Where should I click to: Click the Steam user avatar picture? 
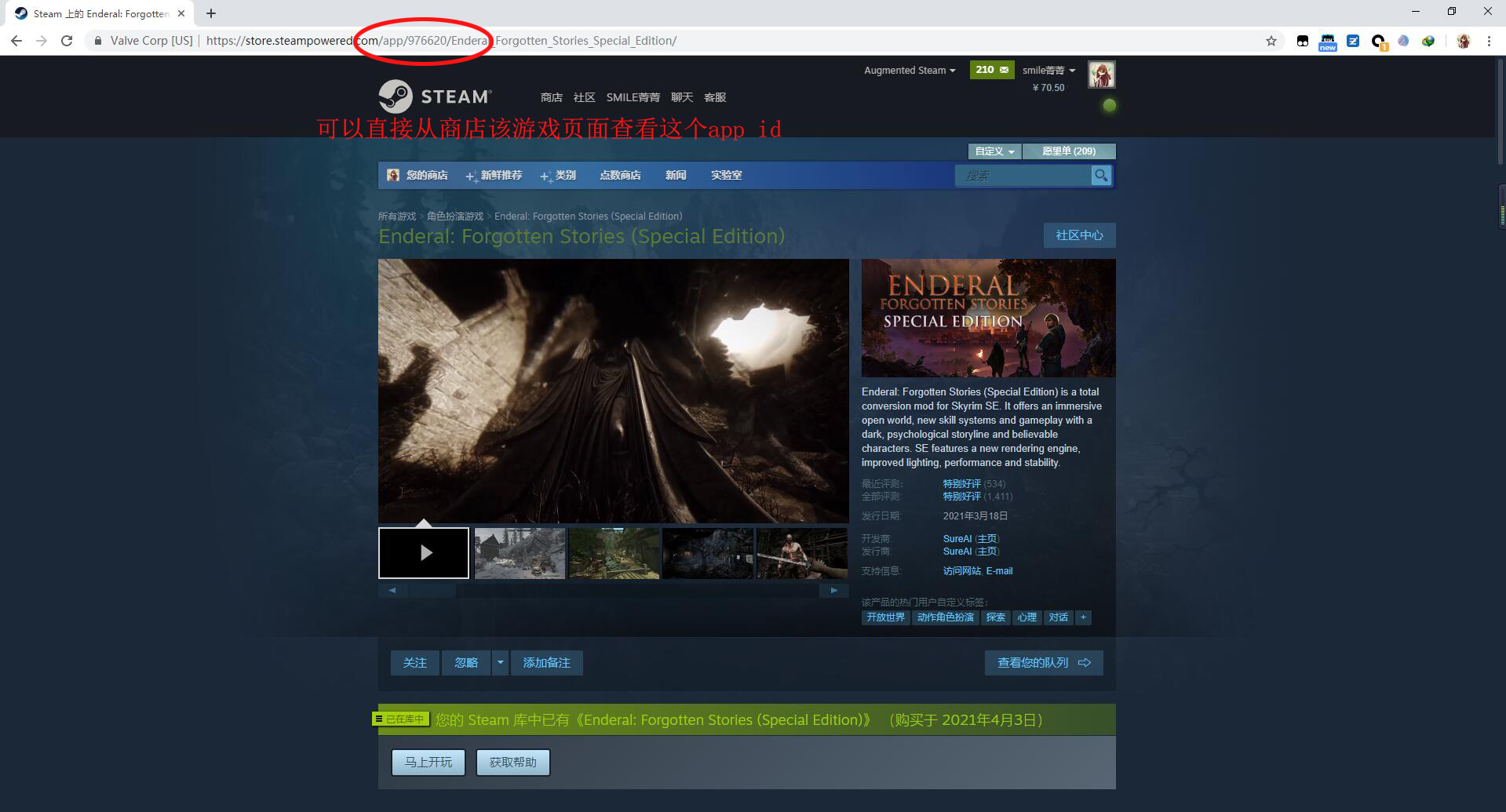tap(1101, 75)
